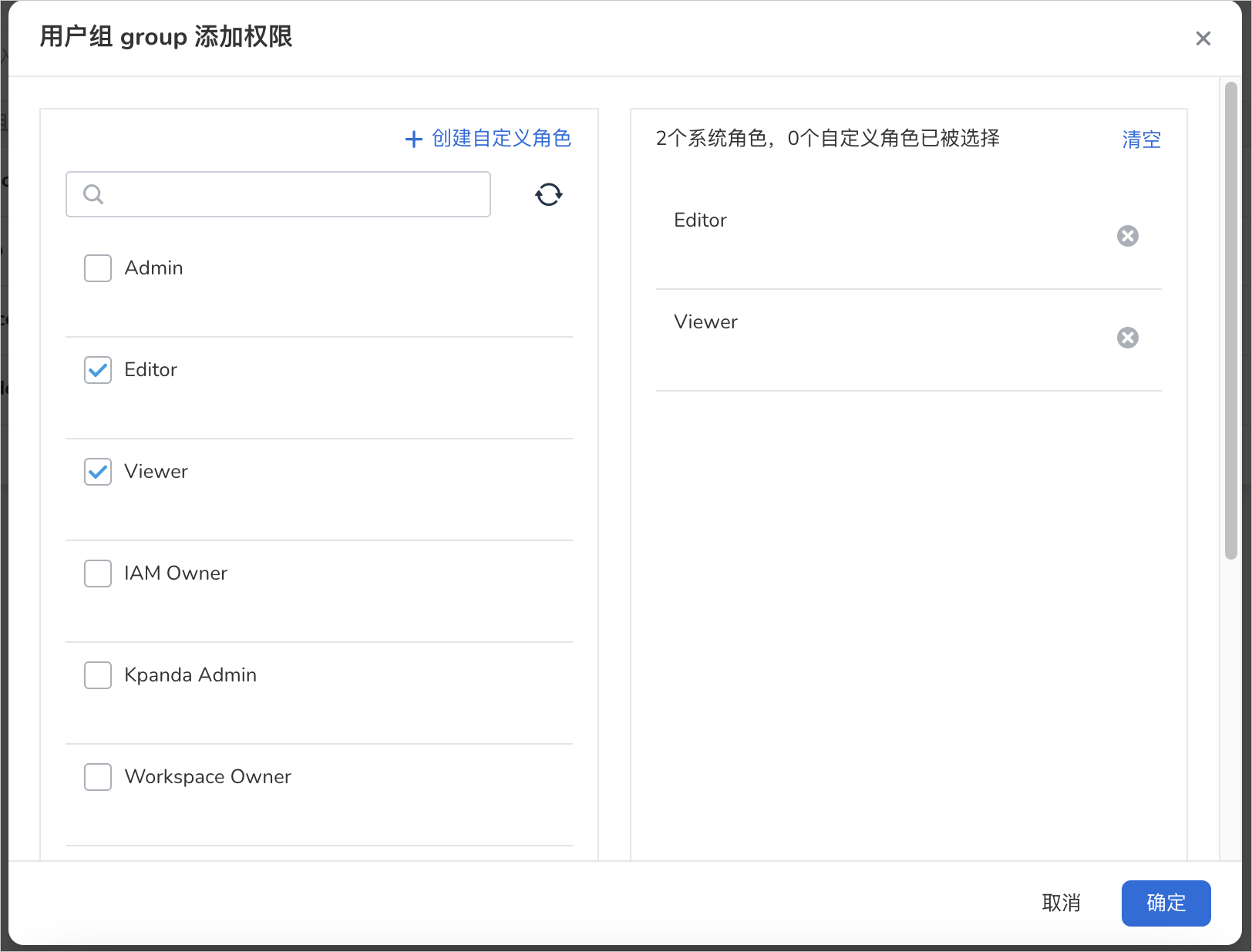Uncheck the Editor role checkbox
This screenshot has height=952, width=1252.
98,370
